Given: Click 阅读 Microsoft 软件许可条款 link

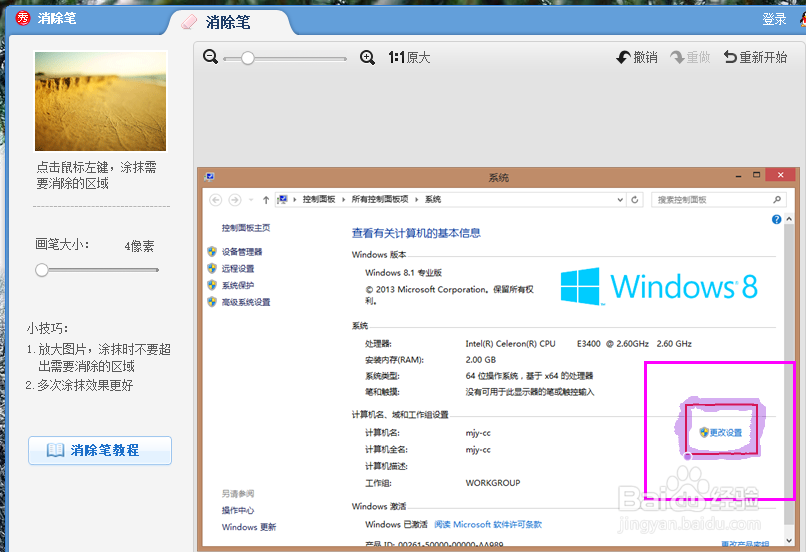Looking at the screenshot, I should pos(488,525).
